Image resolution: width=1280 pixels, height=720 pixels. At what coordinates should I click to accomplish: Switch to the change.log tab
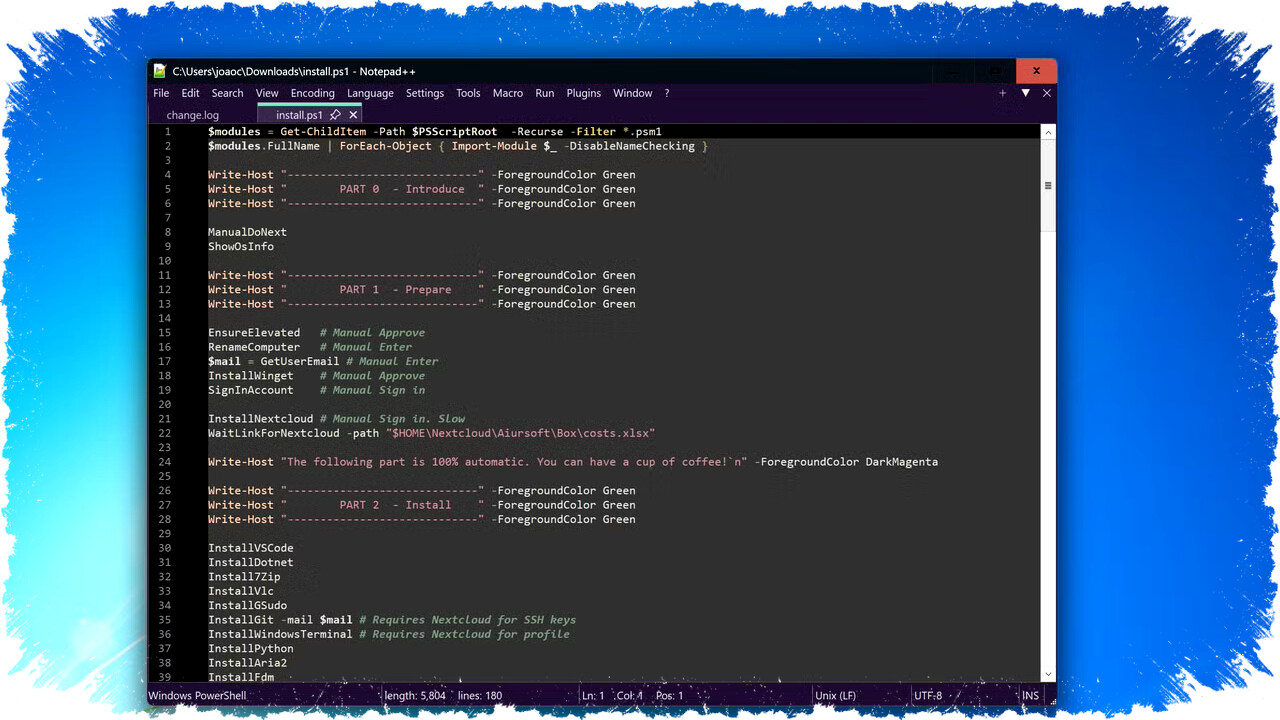coord(193,115)
